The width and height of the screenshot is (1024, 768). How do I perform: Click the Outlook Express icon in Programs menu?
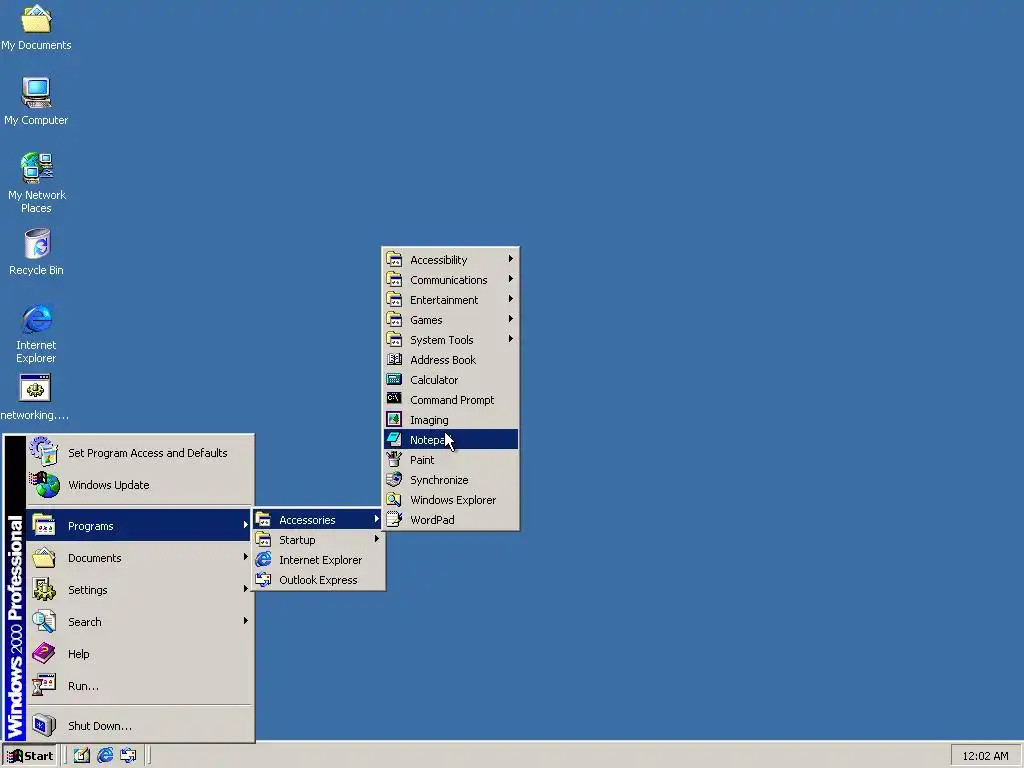pos(263,579)
